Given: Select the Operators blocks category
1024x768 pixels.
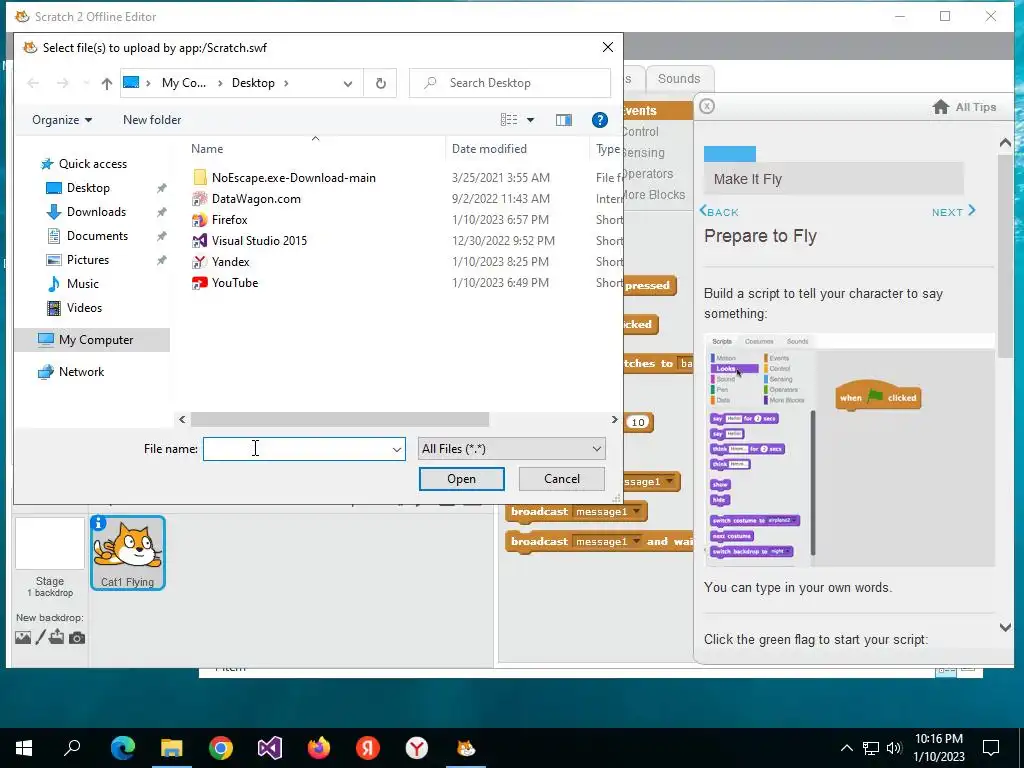Looking at the screenshot, I should (648, 174).
